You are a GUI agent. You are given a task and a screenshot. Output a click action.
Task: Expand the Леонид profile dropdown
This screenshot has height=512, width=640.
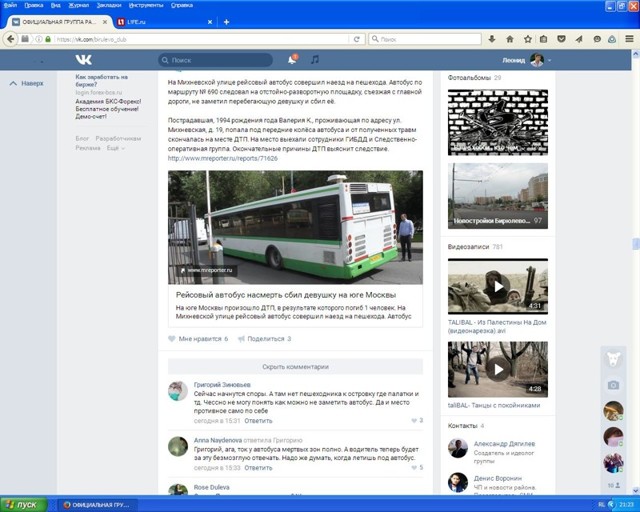[x=549, y=60]
